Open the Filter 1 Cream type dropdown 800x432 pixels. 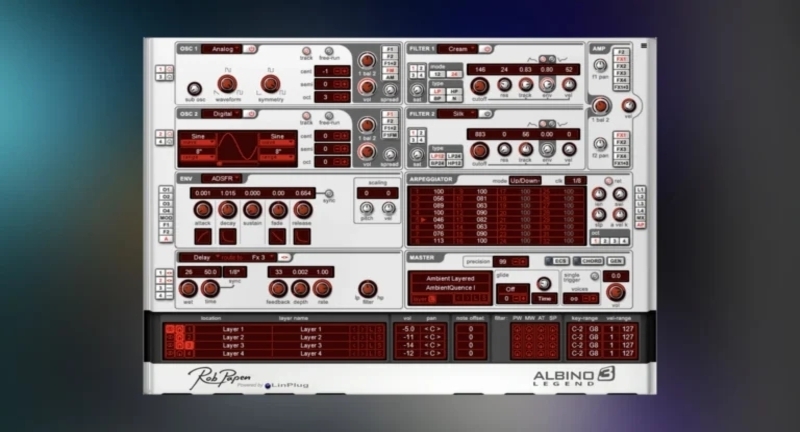[458, 49]
